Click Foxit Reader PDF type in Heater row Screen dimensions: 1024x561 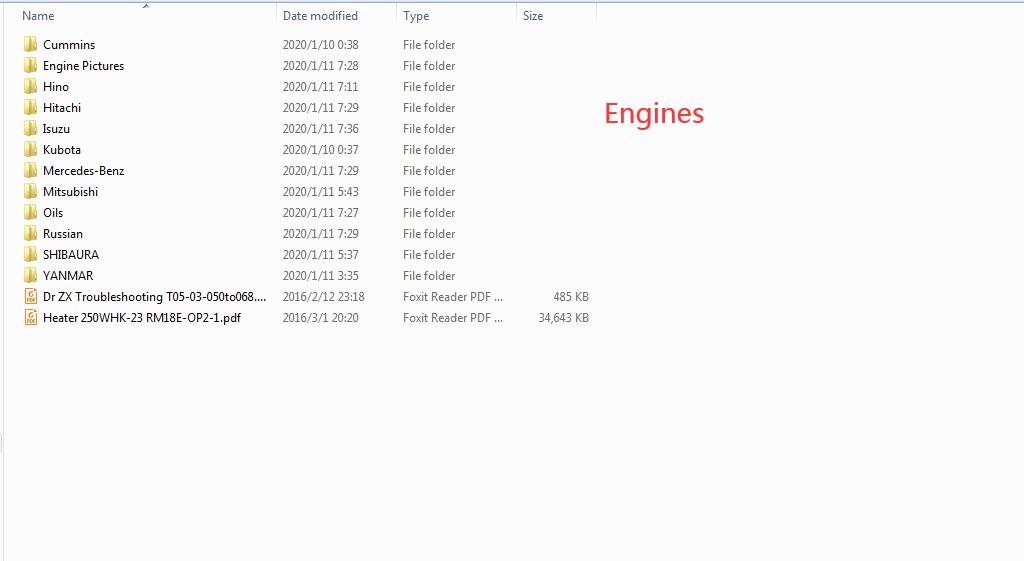(453, 317)
